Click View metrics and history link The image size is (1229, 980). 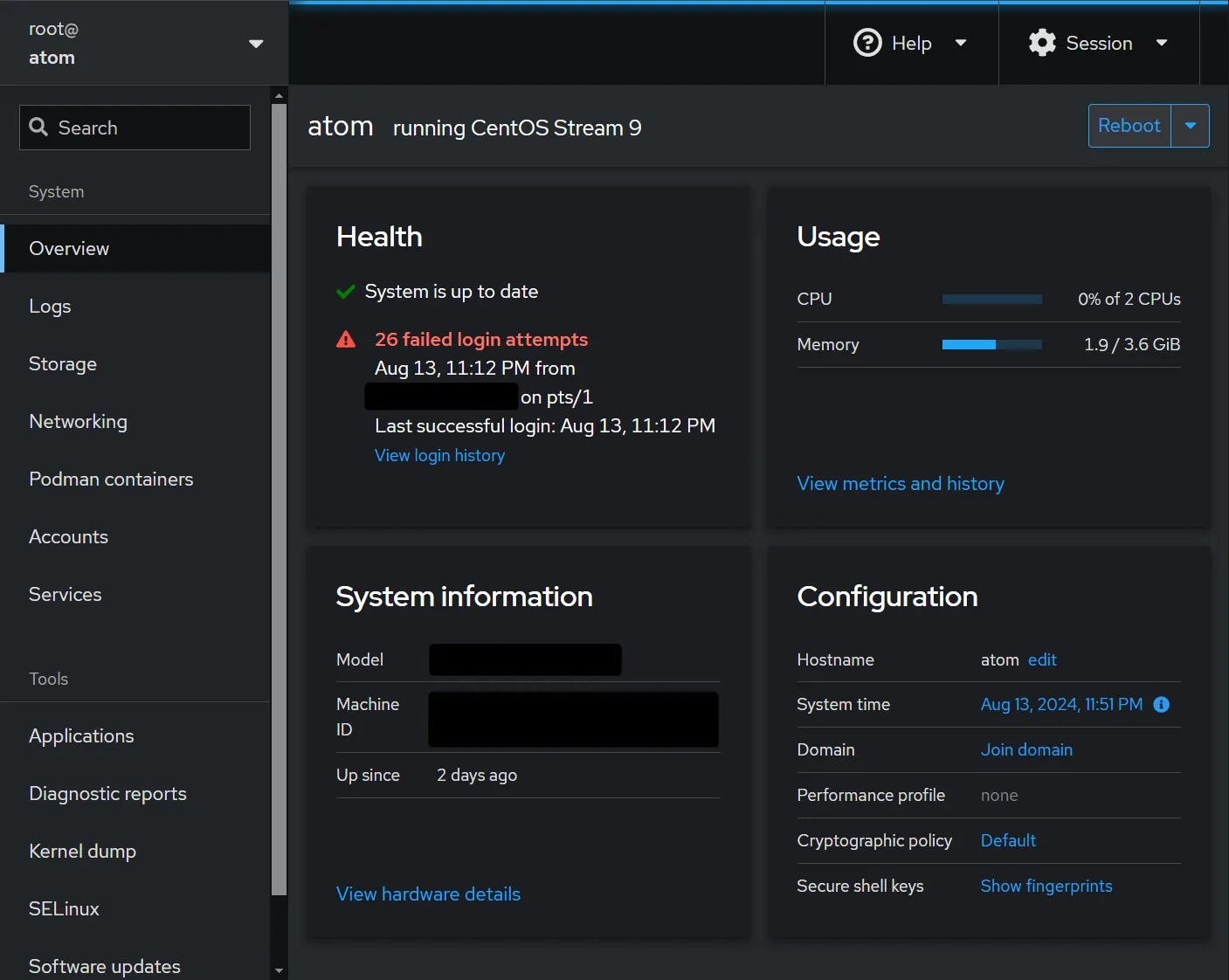pos(900,484)
